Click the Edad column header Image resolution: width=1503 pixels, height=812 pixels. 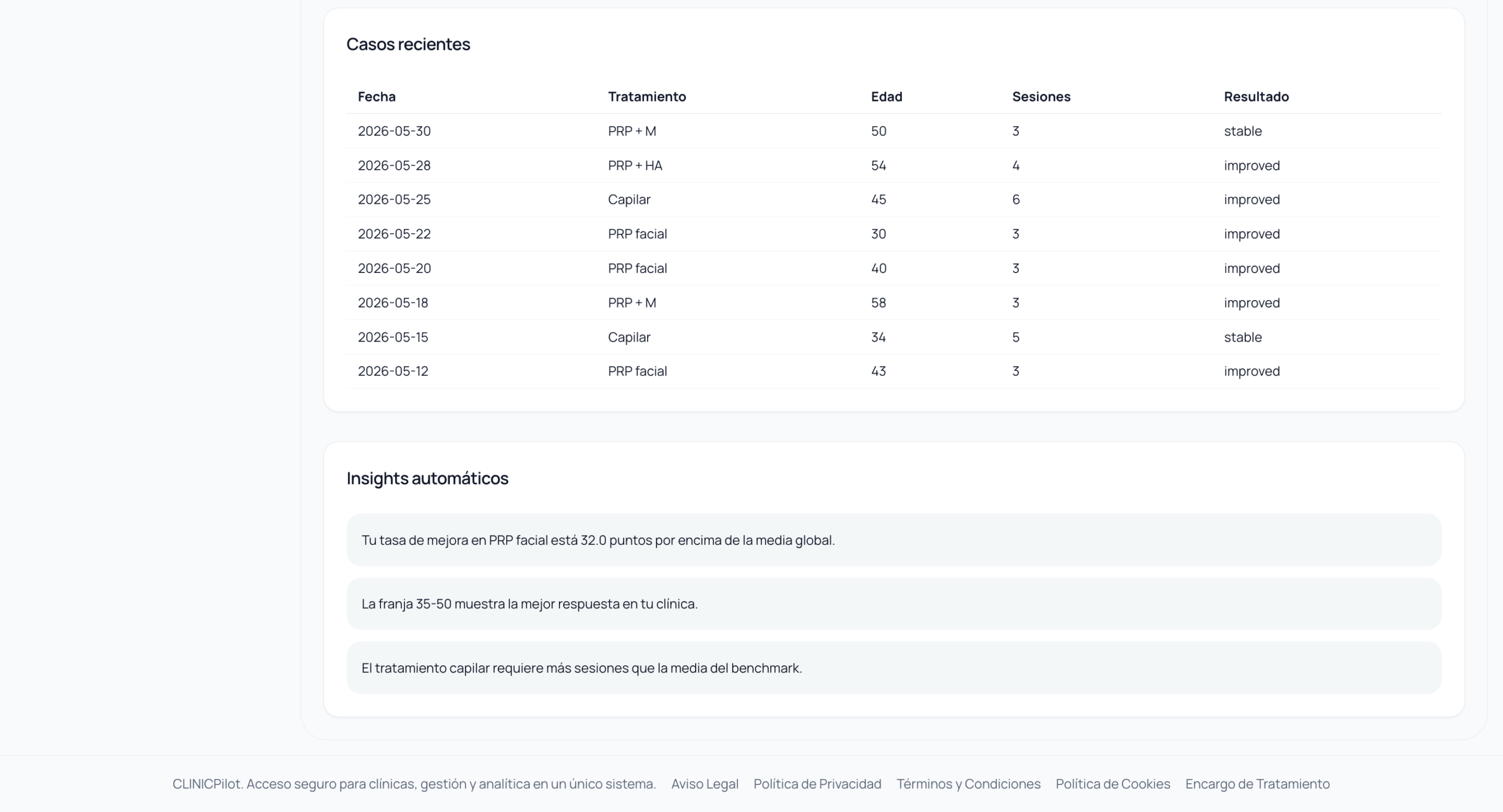click(887, 96)
